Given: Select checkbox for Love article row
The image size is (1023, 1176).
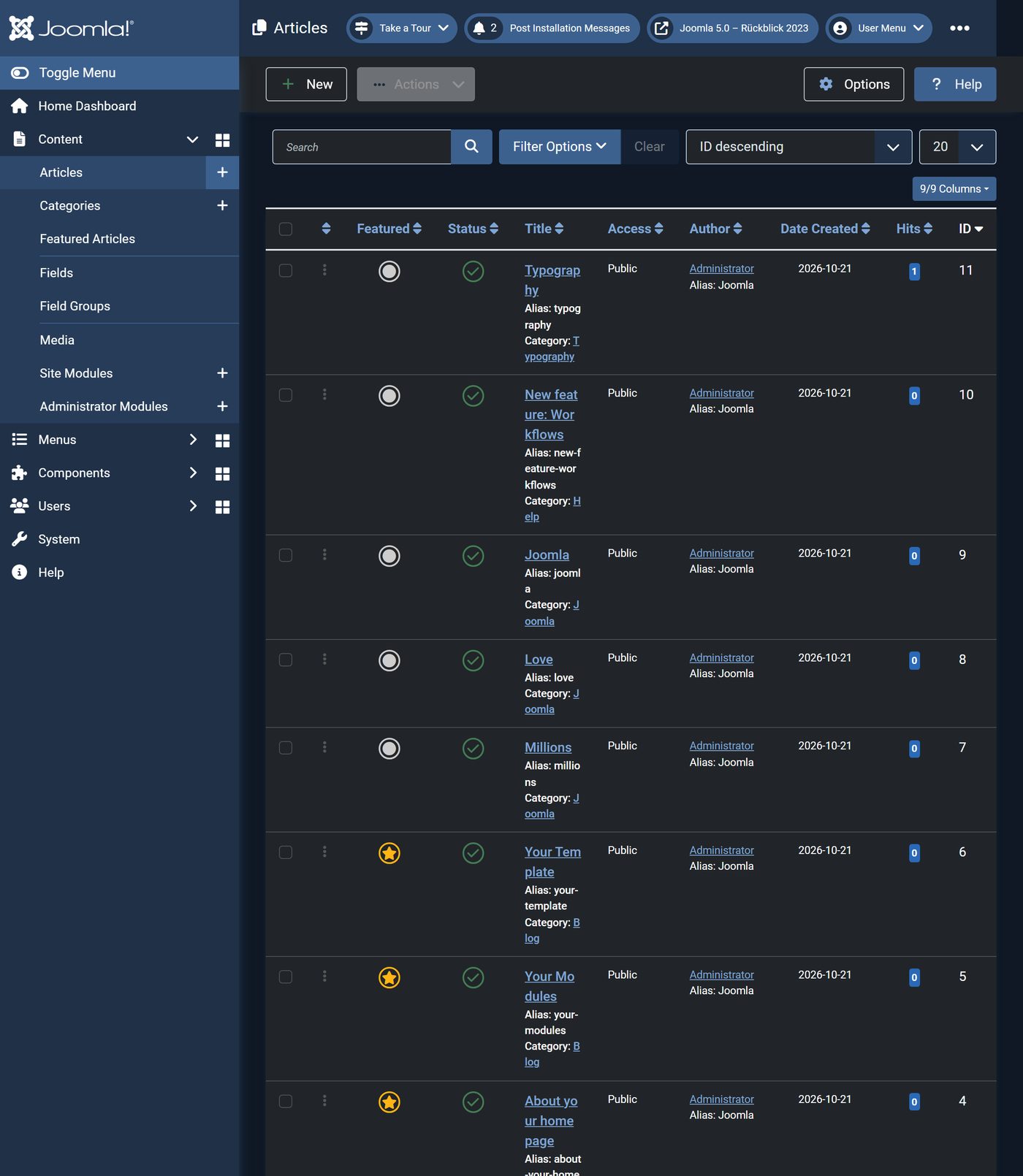Looking at the screenshot, I should click(x=286, y=660).
